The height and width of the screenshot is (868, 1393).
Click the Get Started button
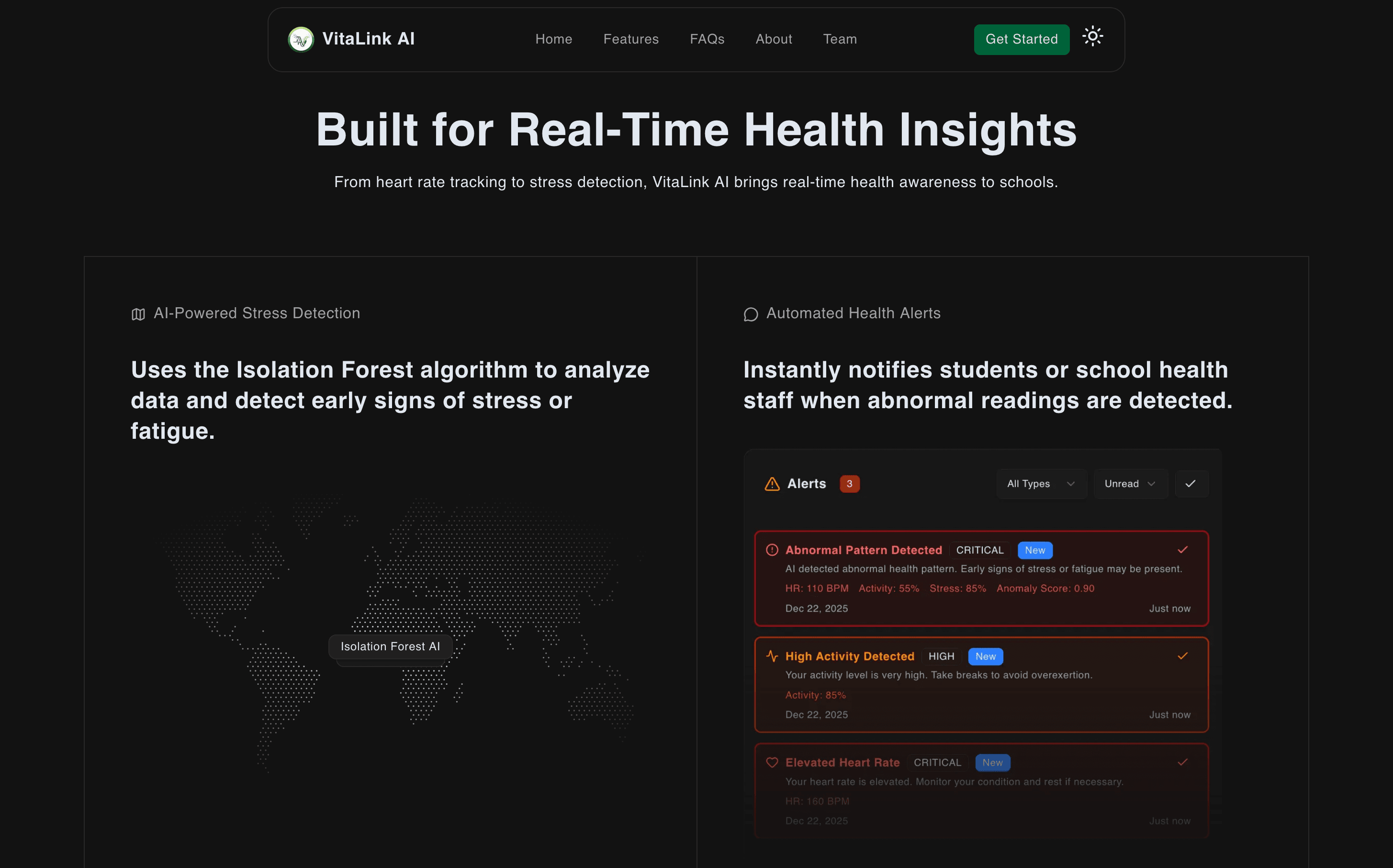pos(1021,40)
